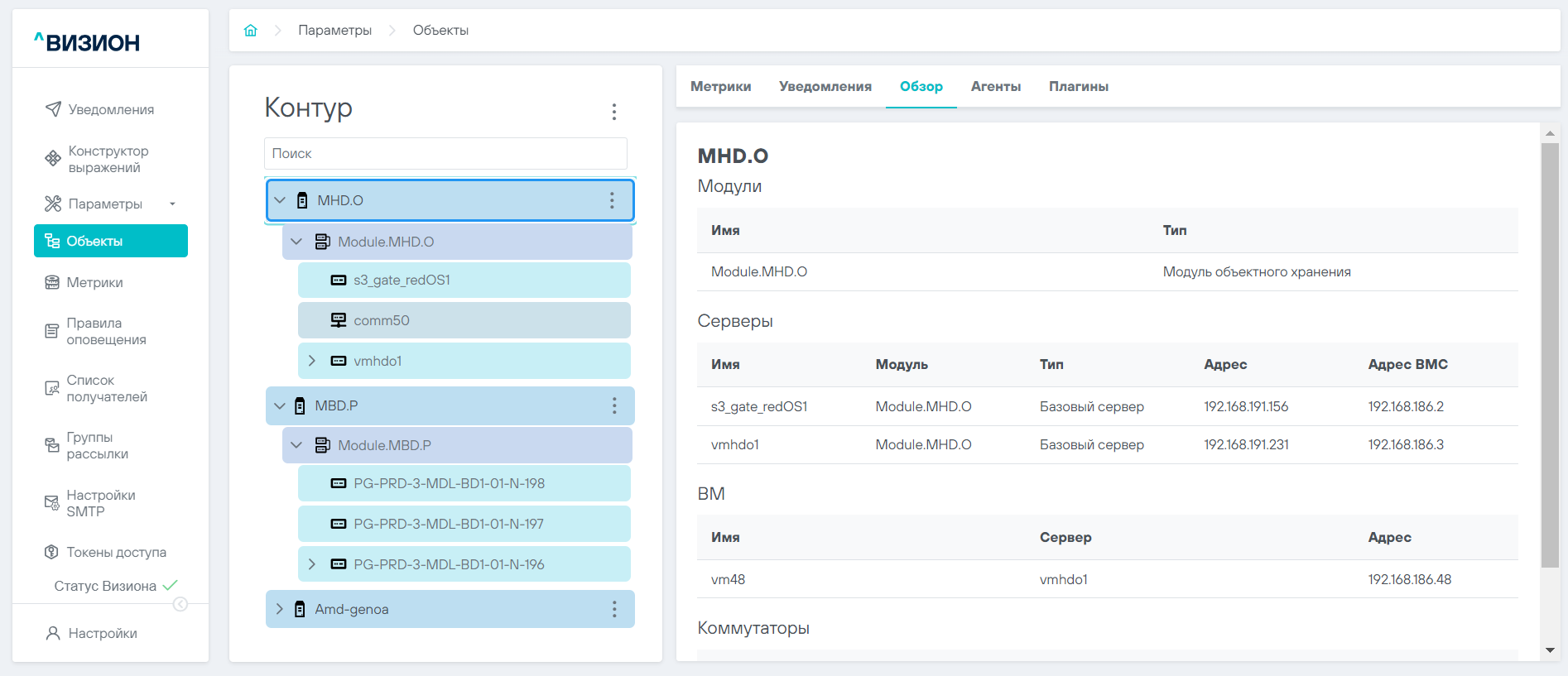Switch to the Агенты tab
This screenshot has height=676, width=1568.
click(x=995, y=87)
